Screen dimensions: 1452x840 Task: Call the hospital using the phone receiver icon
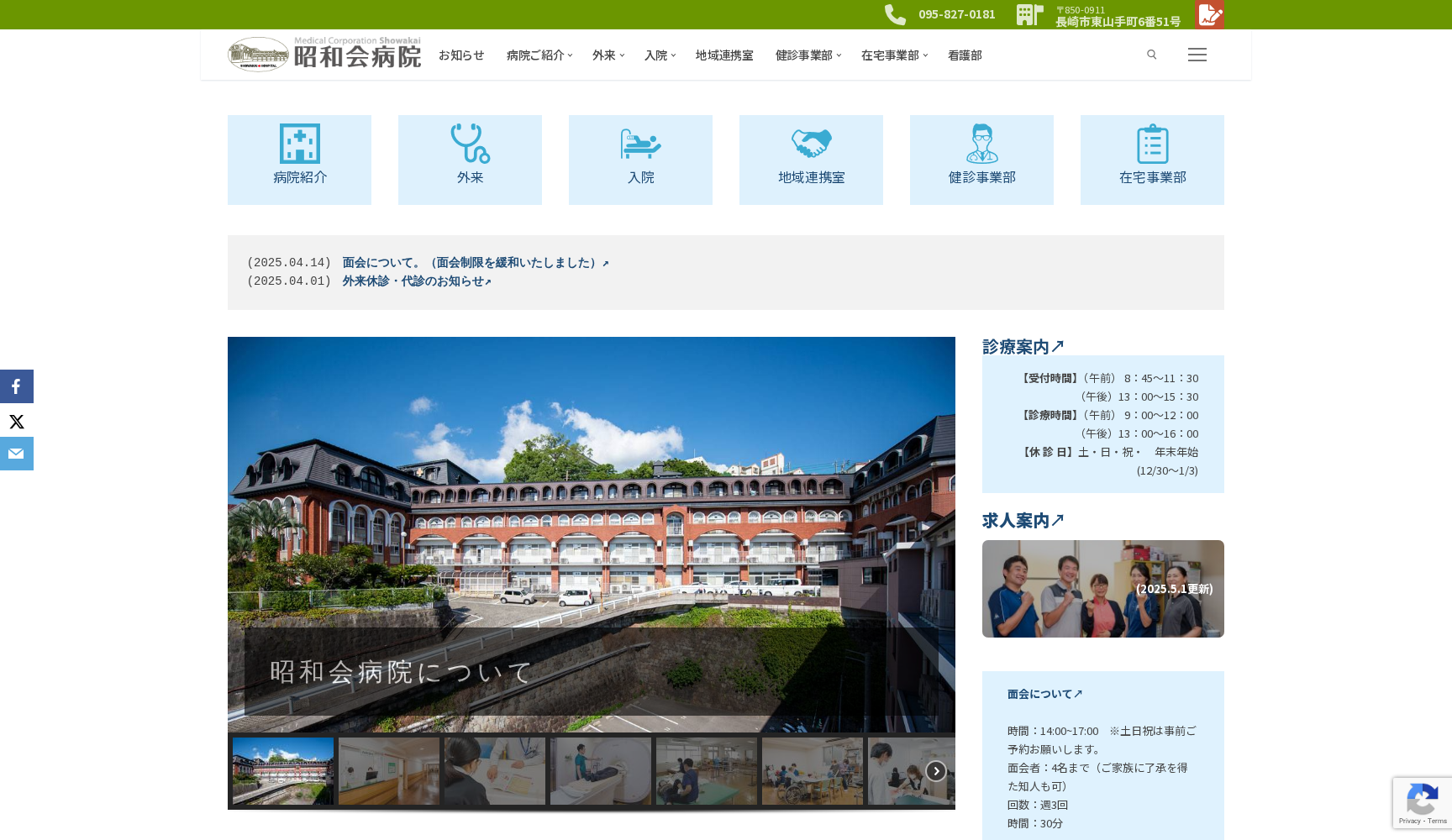point(893,13)
